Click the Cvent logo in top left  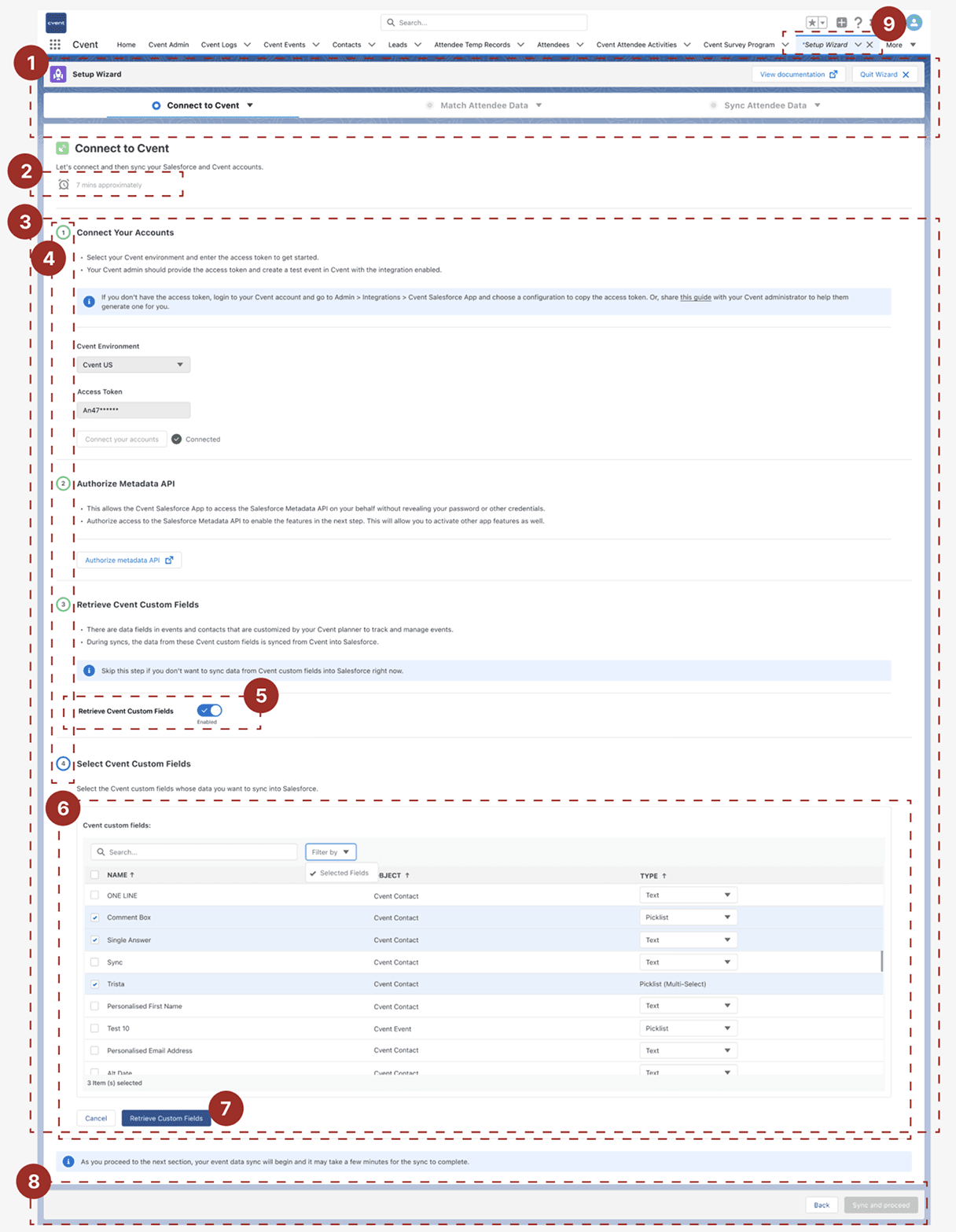56,23
